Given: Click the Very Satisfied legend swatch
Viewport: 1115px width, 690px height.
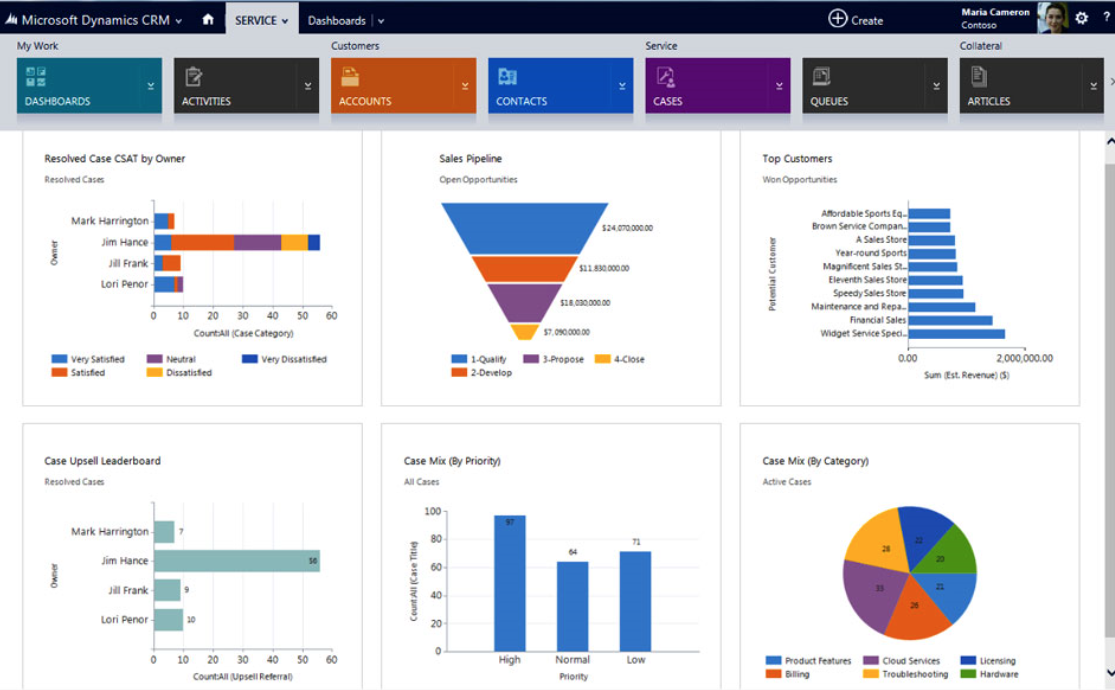Looking at the screenshot, I should tap(59, 359).
